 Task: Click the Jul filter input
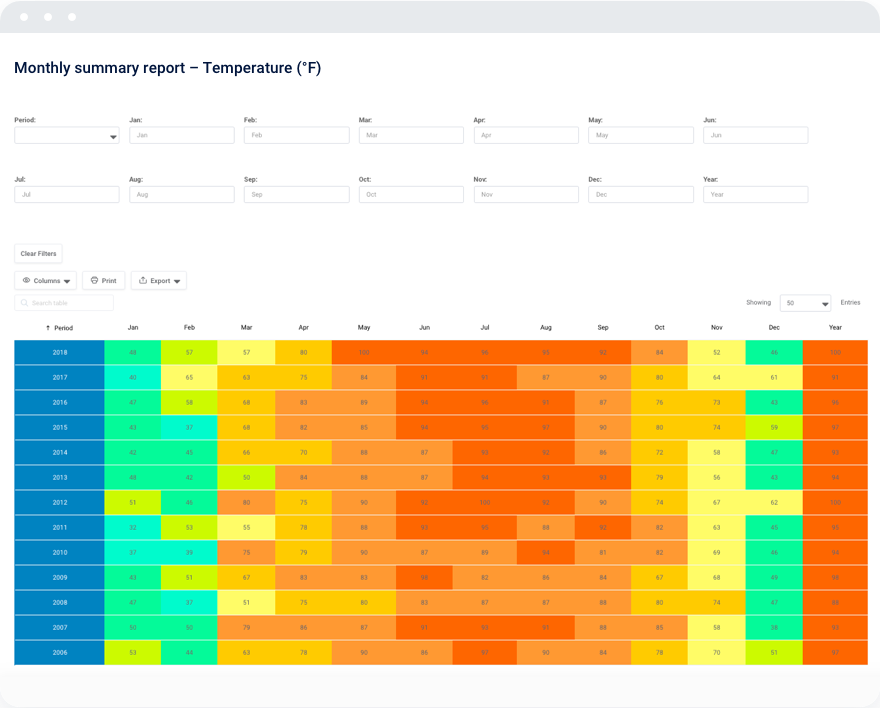tap(67, 195)
